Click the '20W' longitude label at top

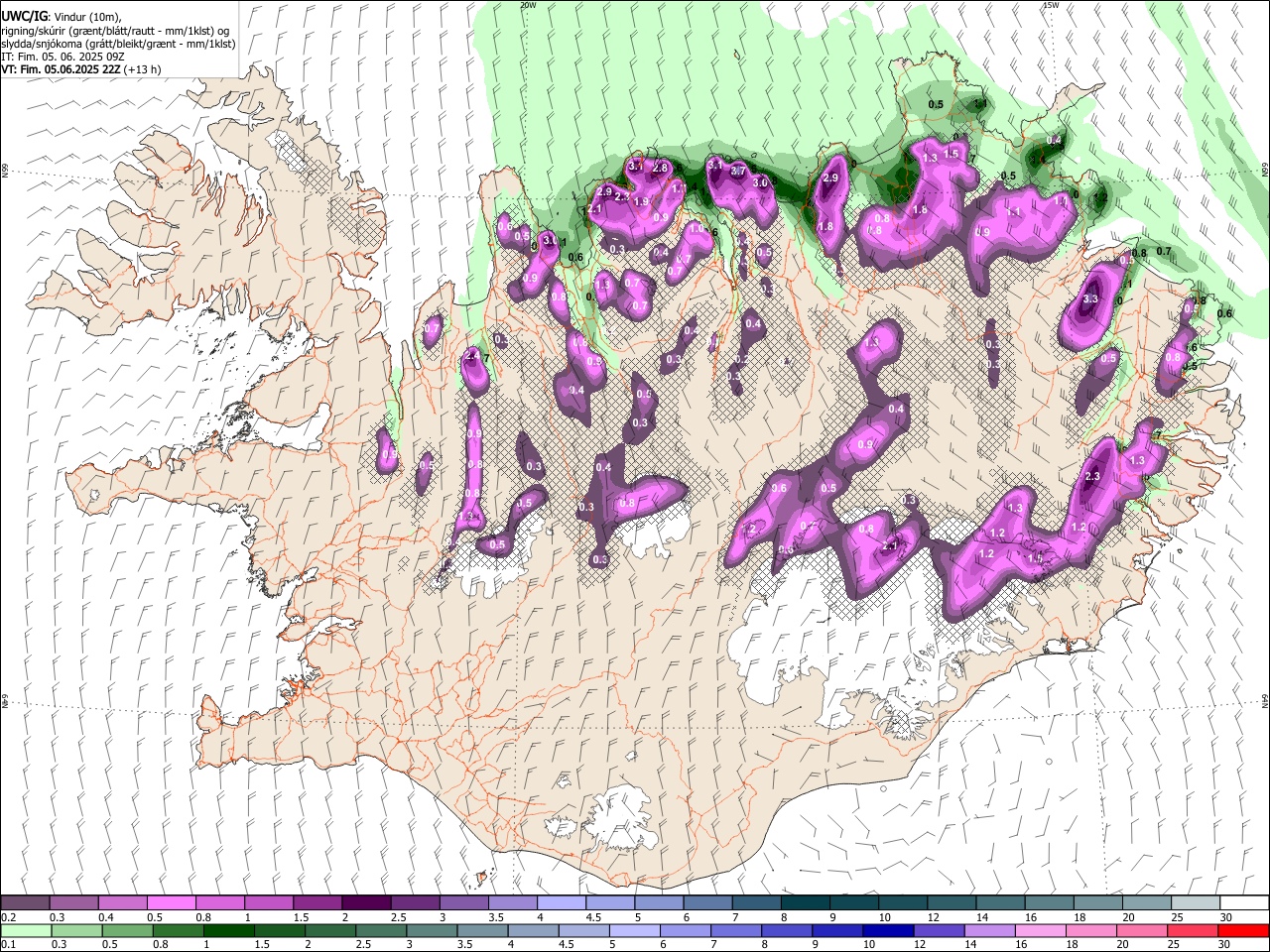(x=528, y=5)
